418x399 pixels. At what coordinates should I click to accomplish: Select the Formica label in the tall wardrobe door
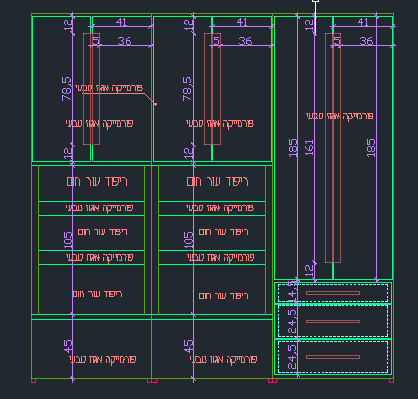(340, 116)
